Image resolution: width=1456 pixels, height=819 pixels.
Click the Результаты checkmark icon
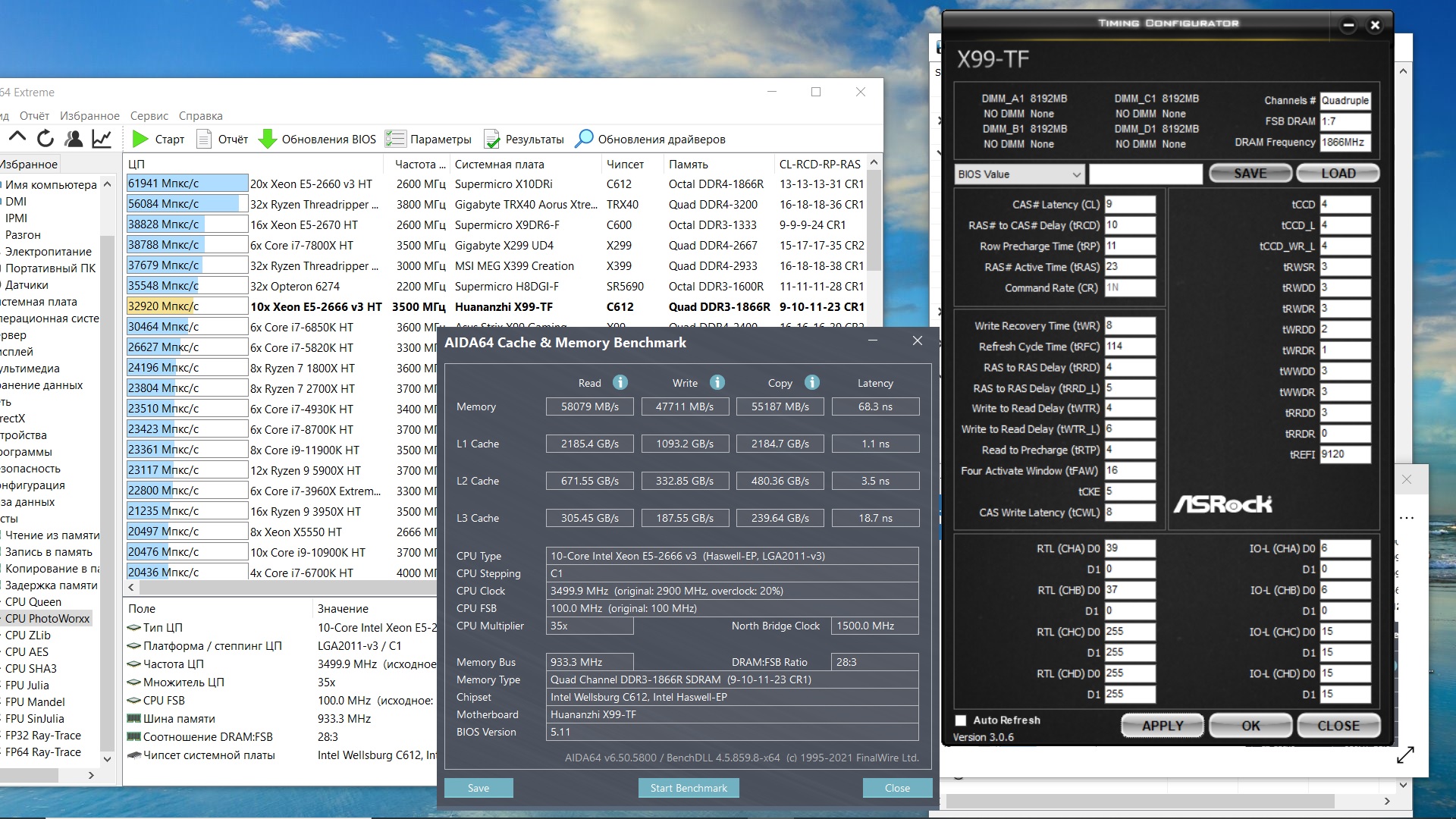click(x=492, y=139)
